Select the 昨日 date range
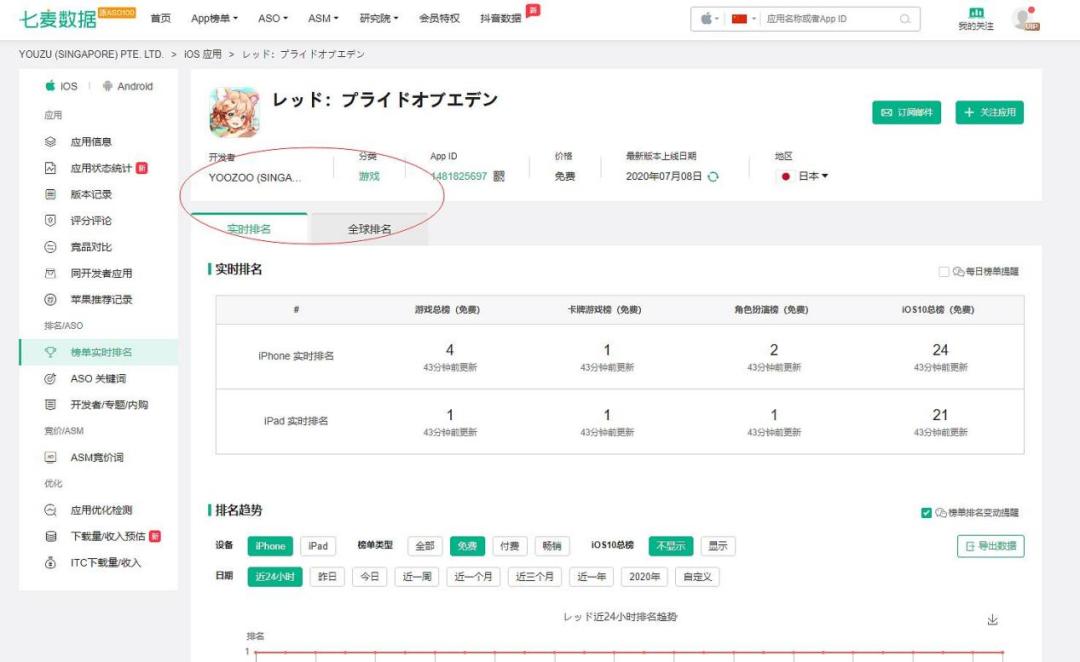 coord(327,577)
